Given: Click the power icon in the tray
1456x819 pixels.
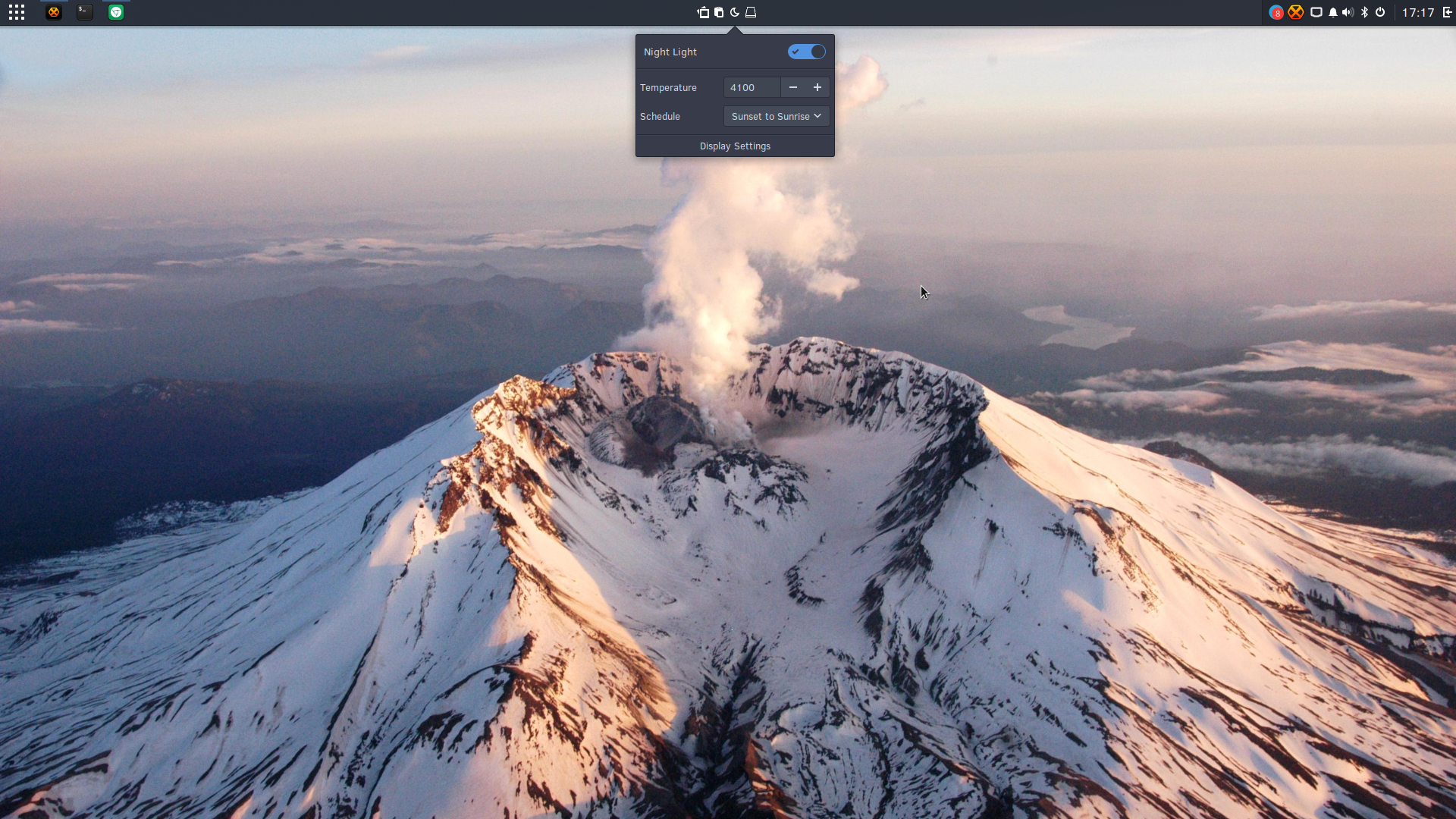Looking at the screenshot, I should pos(1380,12).
